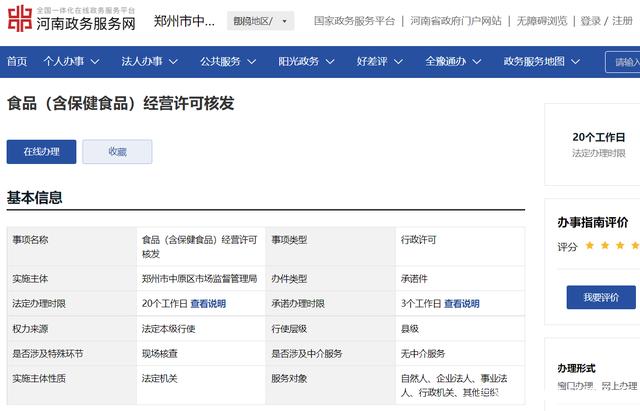Screen dimensions: 640x411
Task: Click the 河南政务服务网 logo icon
Action: point(19,20)
